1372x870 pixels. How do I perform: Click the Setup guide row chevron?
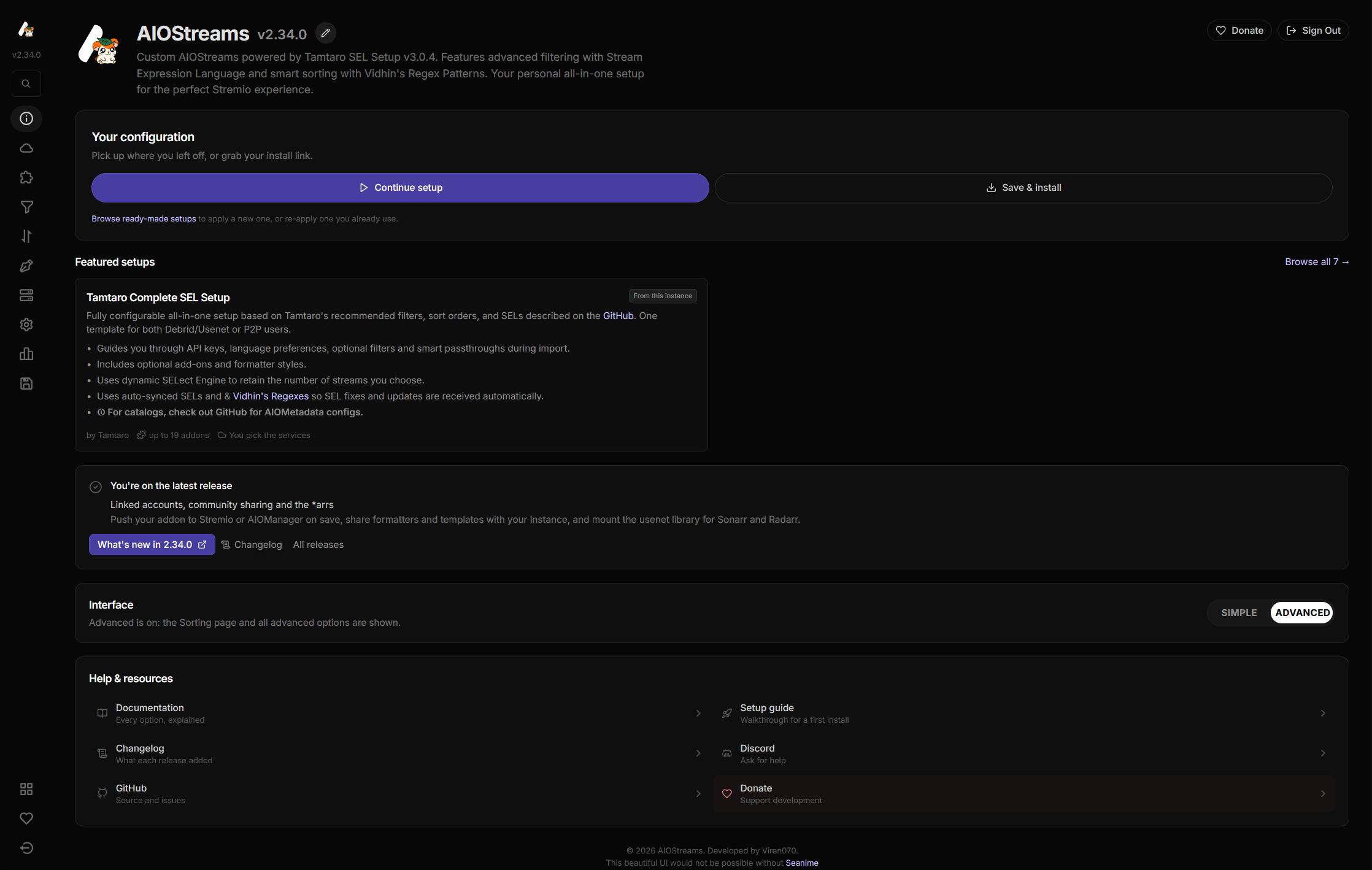point(1323,713)
